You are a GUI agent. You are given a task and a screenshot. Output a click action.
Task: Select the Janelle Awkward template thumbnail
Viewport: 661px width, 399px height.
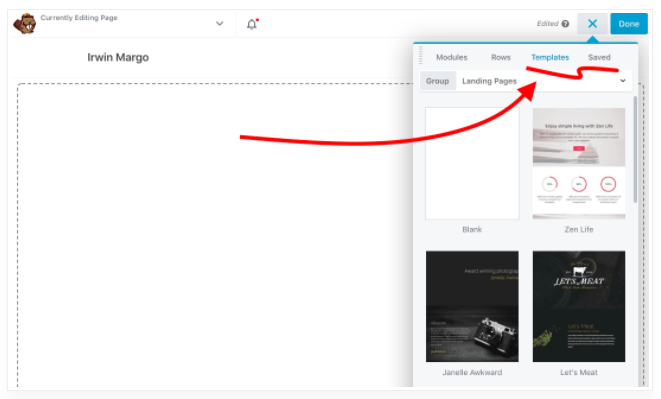point(472,306)
